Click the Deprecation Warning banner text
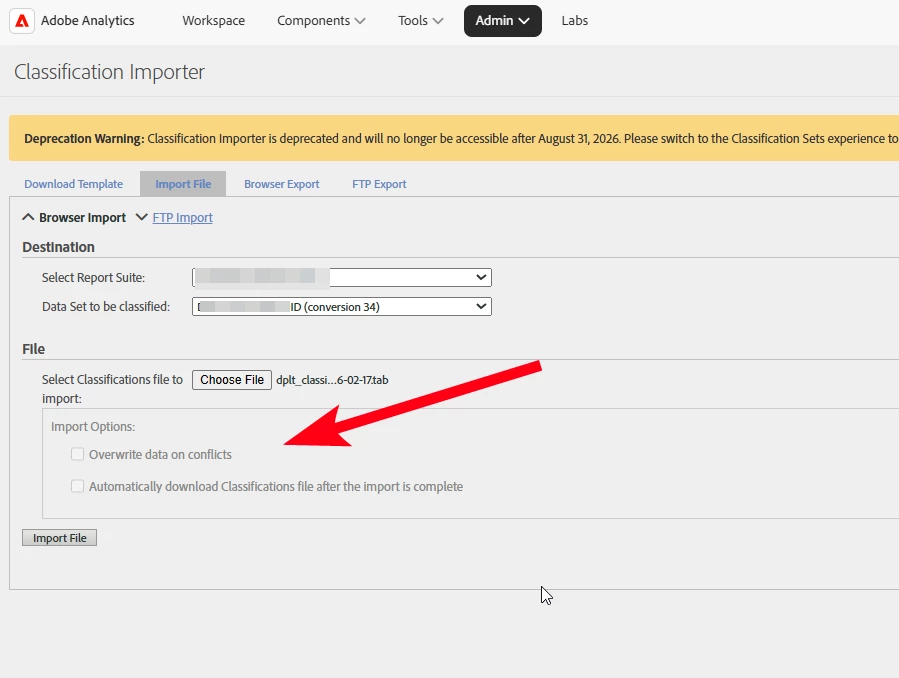 click(461, 139)
